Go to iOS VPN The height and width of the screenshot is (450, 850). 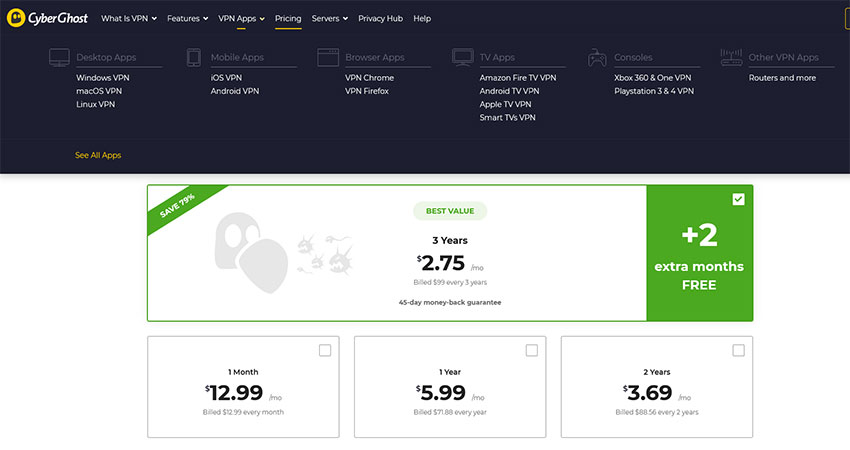point(226,78)
